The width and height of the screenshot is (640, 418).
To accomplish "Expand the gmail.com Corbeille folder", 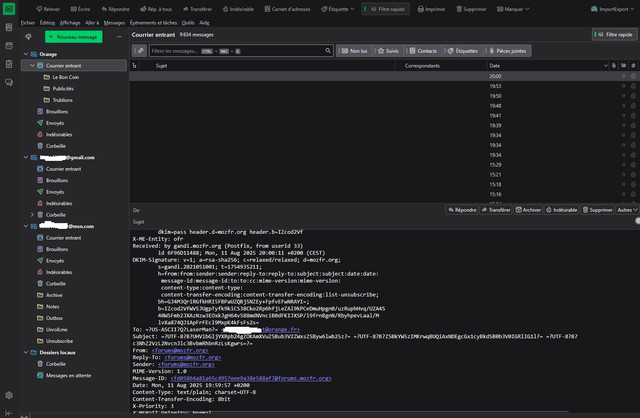I will 32,214.
